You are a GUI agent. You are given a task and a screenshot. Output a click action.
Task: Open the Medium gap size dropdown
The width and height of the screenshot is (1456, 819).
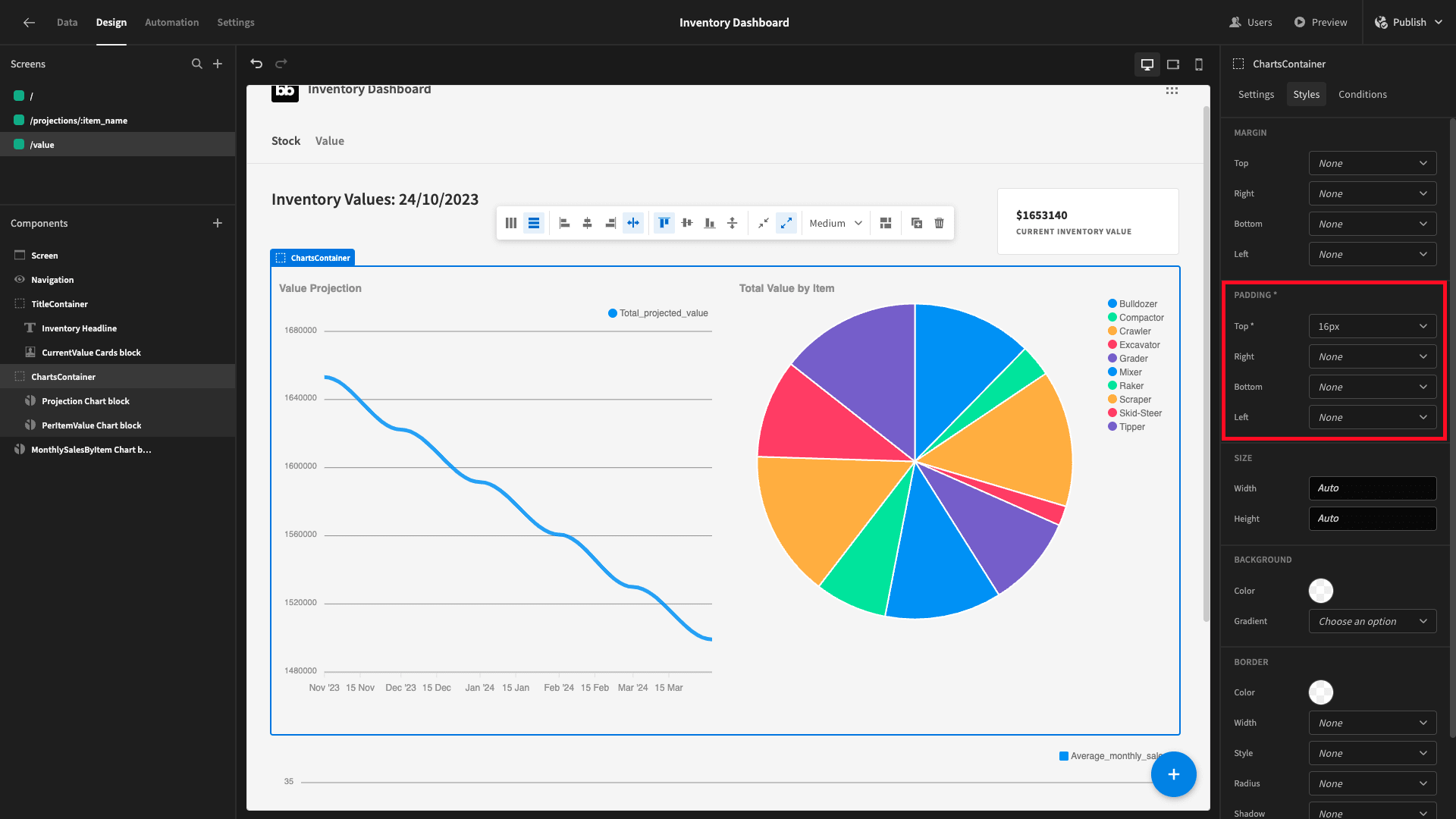pyautogui.click(x=836, y=223)
